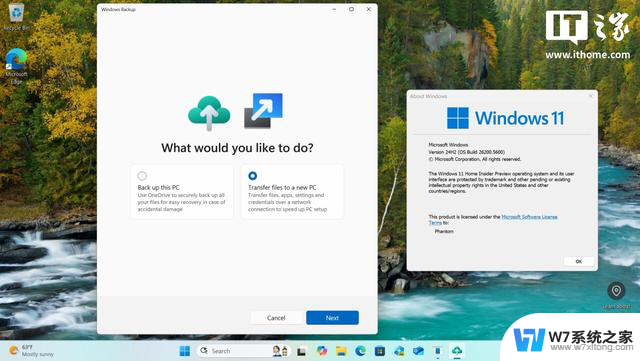The height and width of the screenshot is (361, 640).
Task: Click the search highlight illustration in the search box
Action: [280, 351]
